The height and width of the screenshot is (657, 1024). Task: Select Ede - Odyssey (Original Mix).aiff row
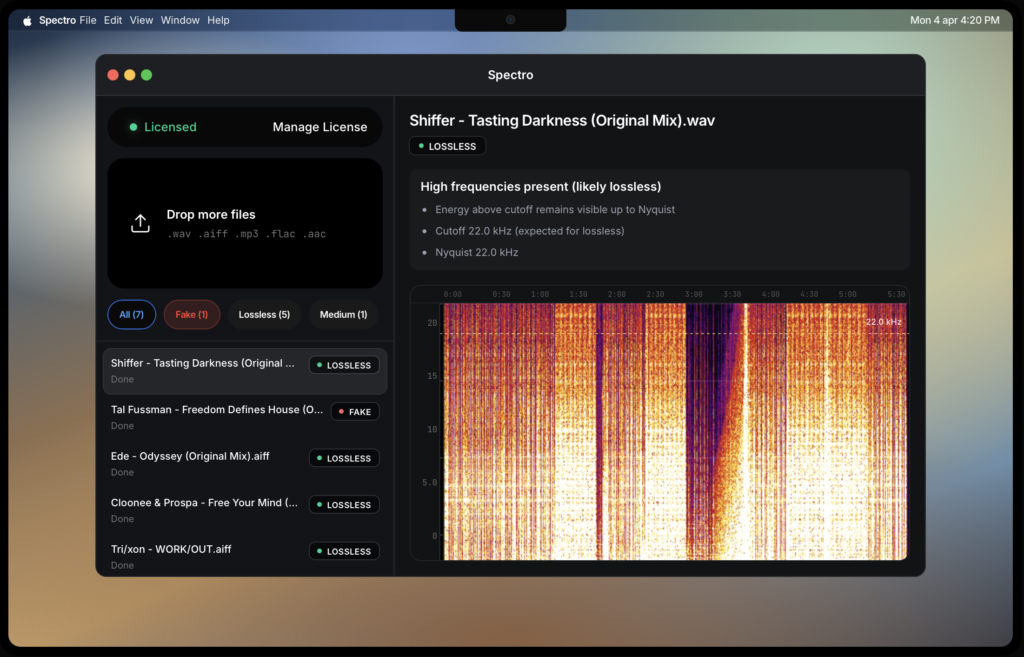tap(245, 464)
